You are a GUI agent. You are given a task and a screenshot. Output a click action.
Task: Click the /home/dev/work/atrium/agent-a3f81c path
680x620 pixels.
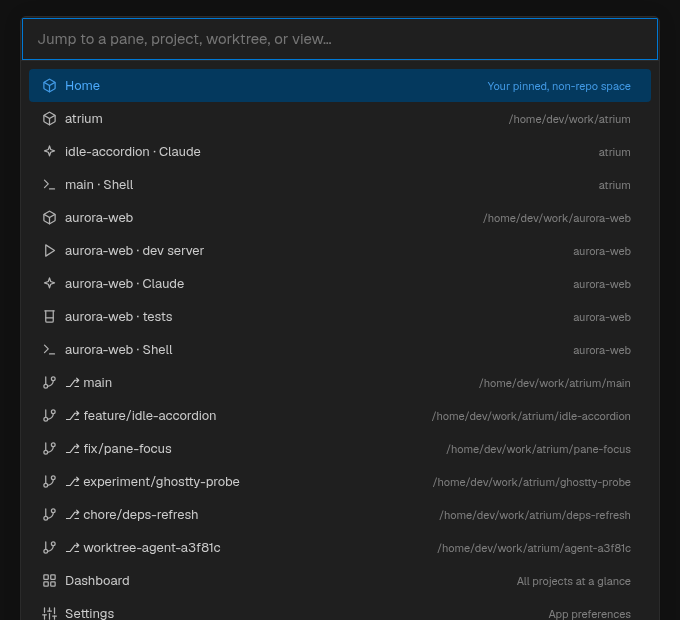pyautogui.click(x=534, y=548)
